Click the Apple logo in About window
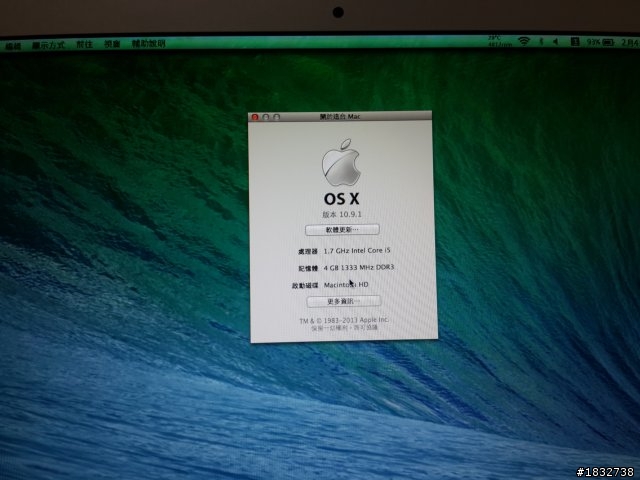The height and width of the screenshot is (480, 640). coord(341,162)
